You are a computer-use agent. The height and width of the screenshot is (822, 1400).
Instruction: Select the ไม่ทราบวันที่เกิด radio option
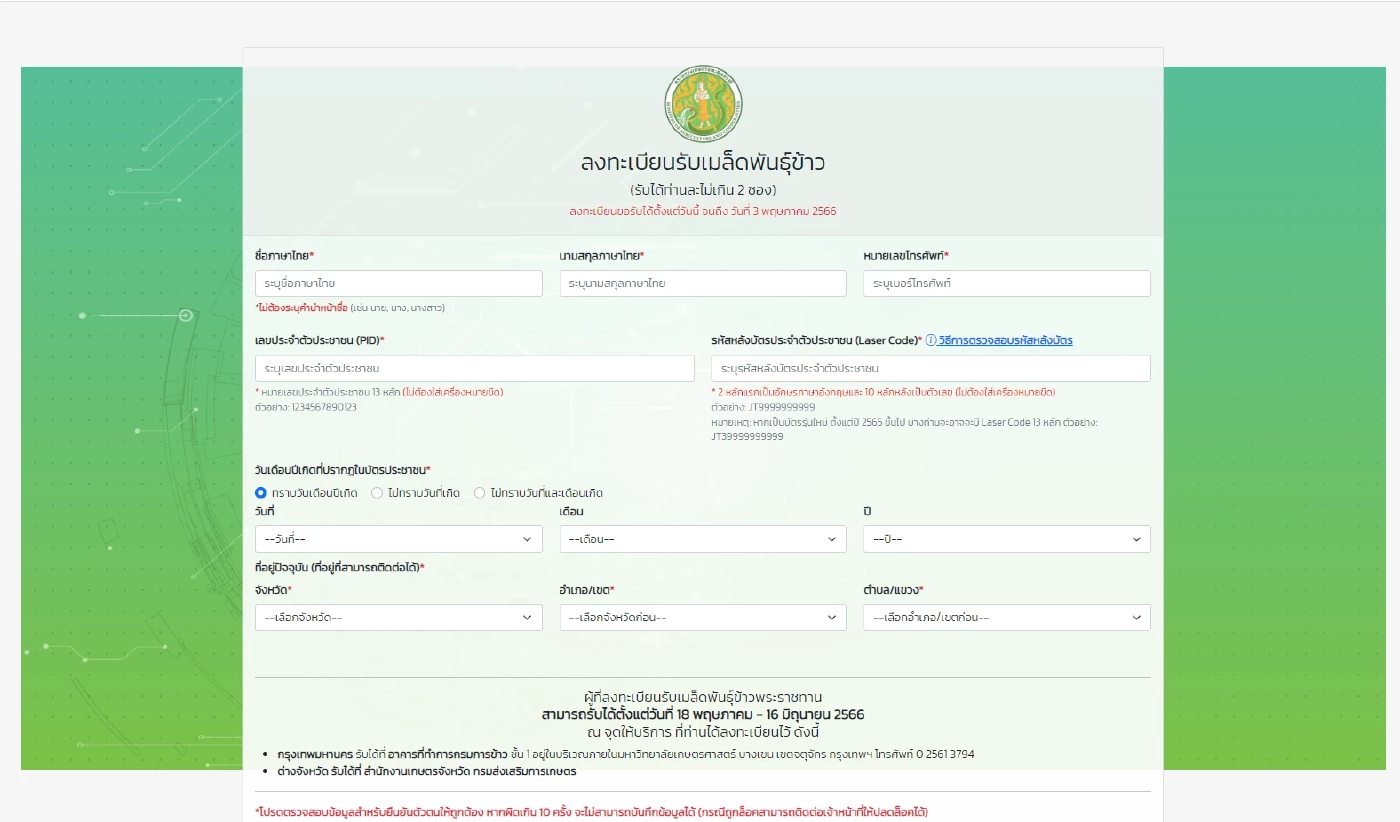[x=376, y=492]
